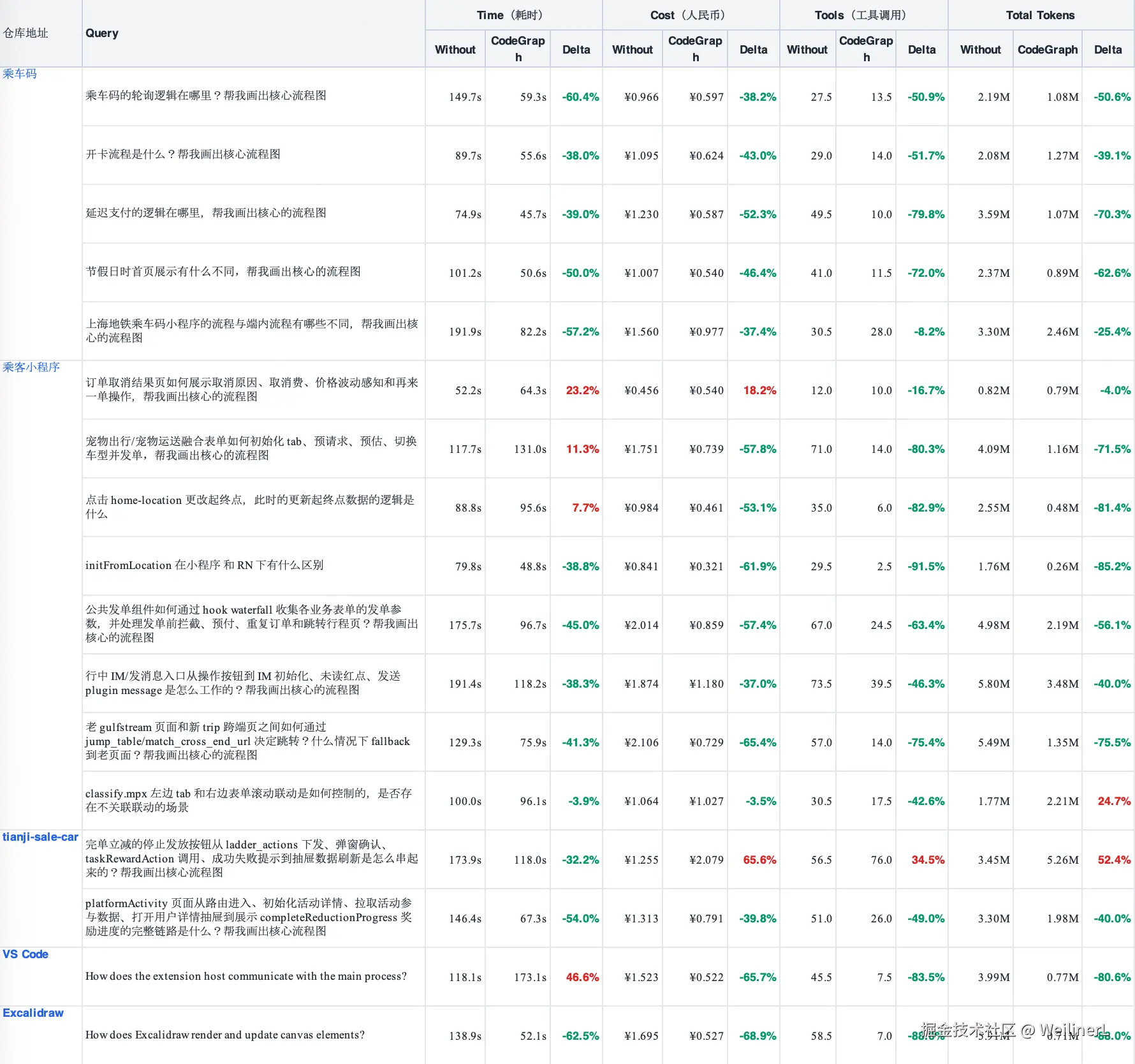Select query about 公共发单组件 hook waterfall
1135x1064 pixels.
coord(252,624)
